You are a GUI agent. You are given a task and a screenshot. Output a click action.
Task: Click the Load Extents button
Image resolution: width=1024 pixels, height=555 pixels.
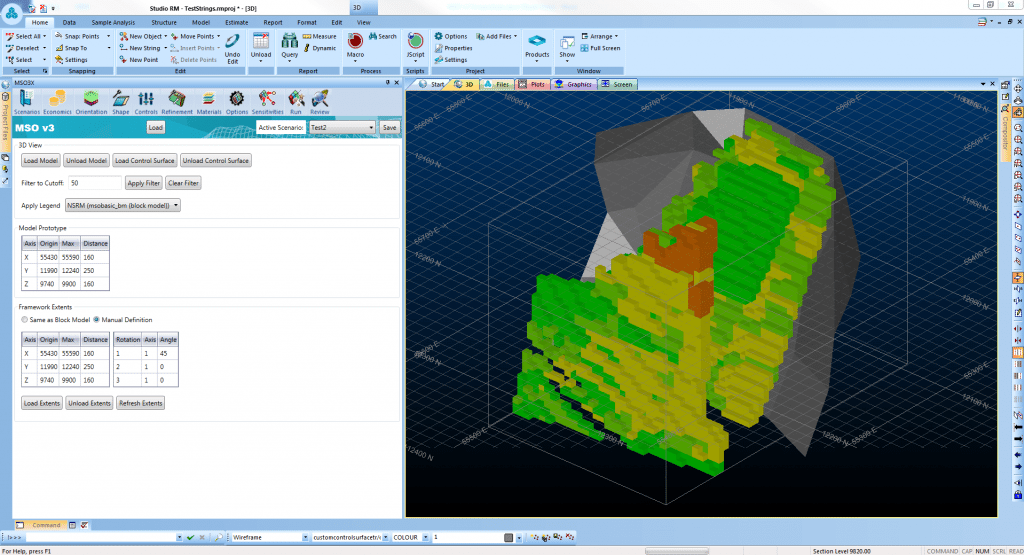point(42,403)
